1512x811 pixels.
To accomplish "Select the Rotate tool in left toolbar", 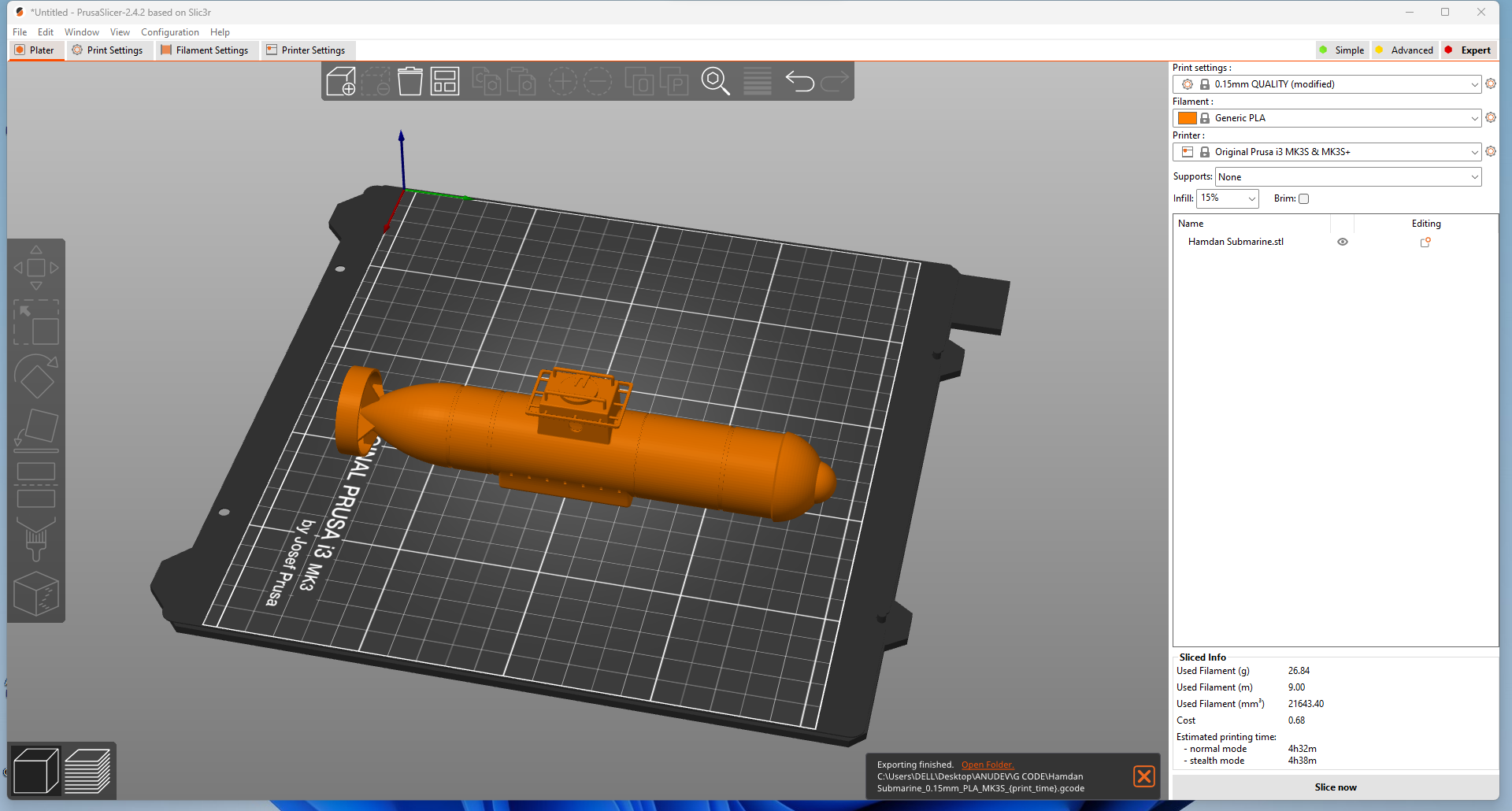I will [x=36, y=376].
